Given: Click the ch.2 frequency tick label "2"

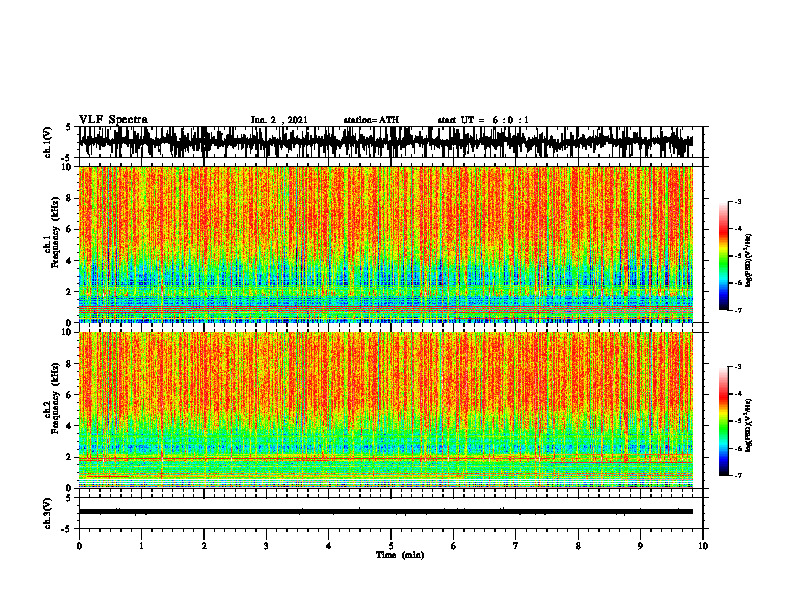Looking at the screenshot, I should coord(70,457).
